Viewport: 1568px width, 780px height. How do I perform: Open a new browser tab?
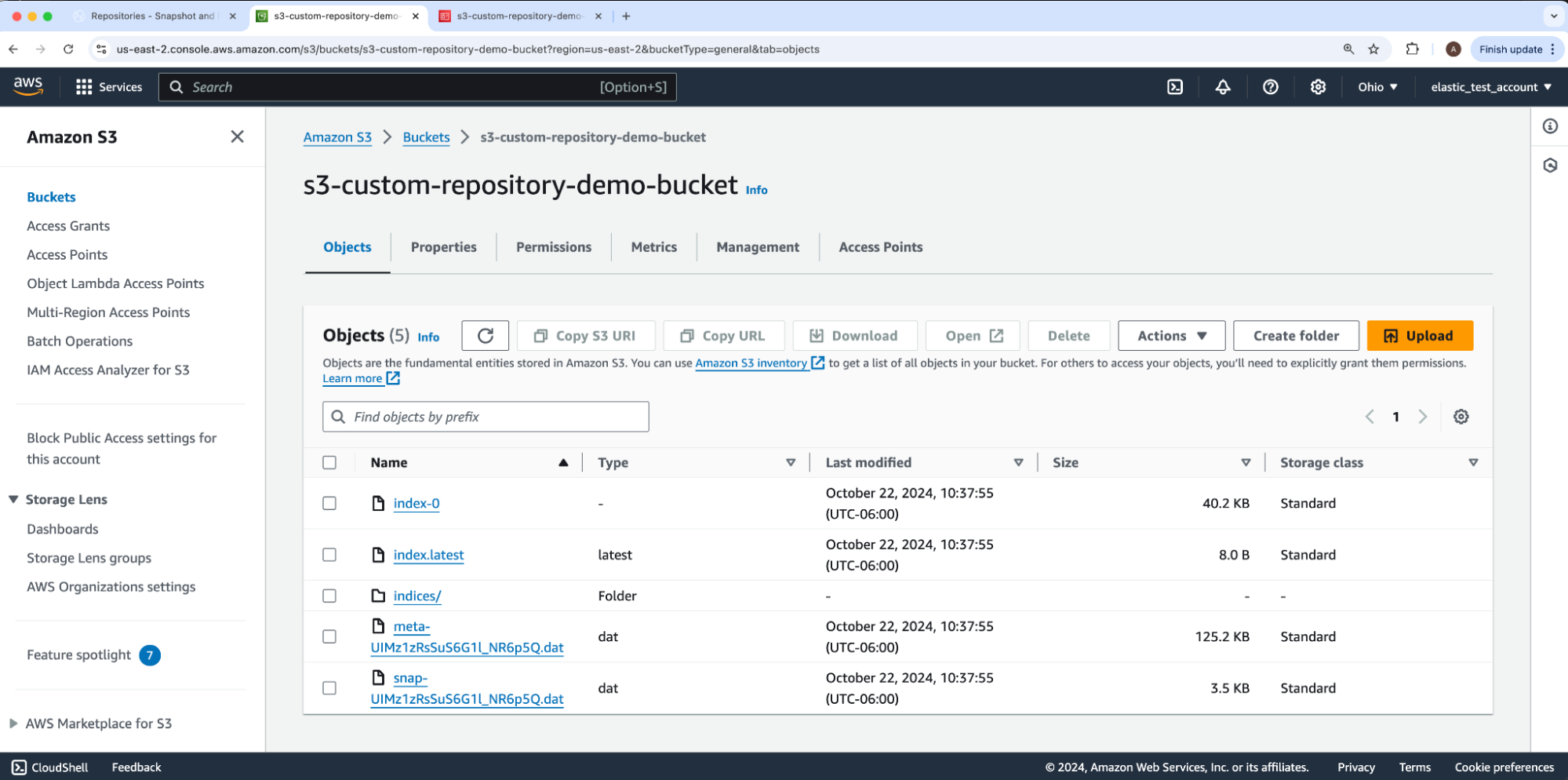[x=626, y=16]
